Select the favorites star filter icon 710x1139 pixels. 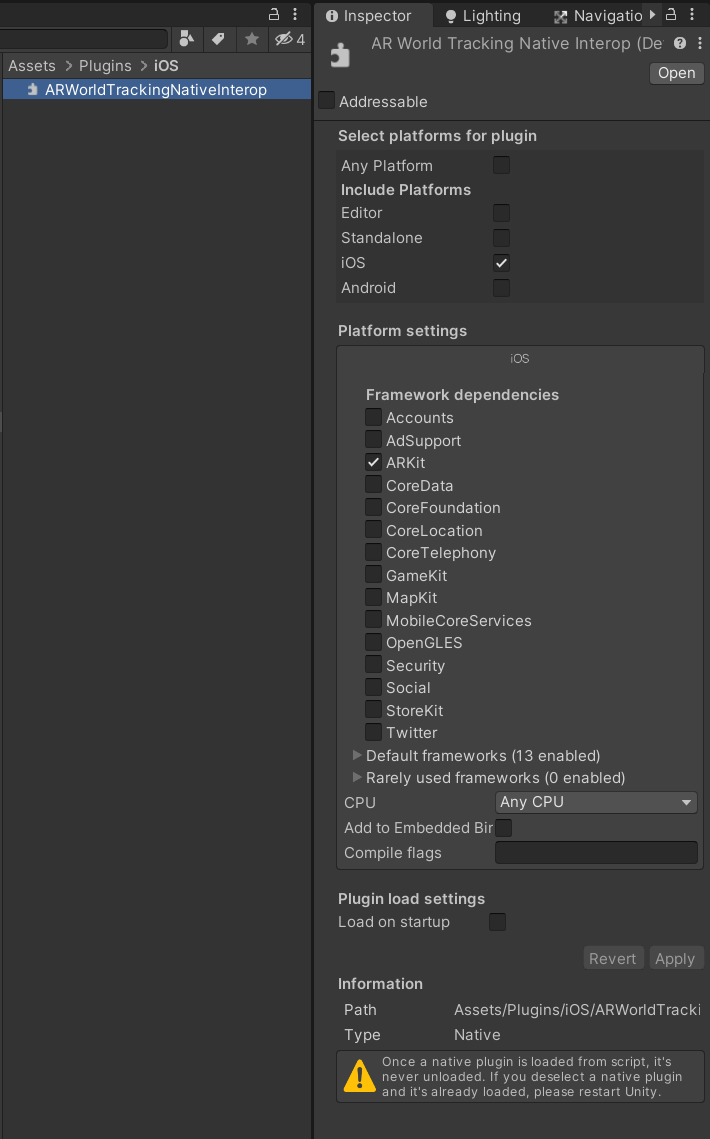pyautogui.click(x=251, y=38)
